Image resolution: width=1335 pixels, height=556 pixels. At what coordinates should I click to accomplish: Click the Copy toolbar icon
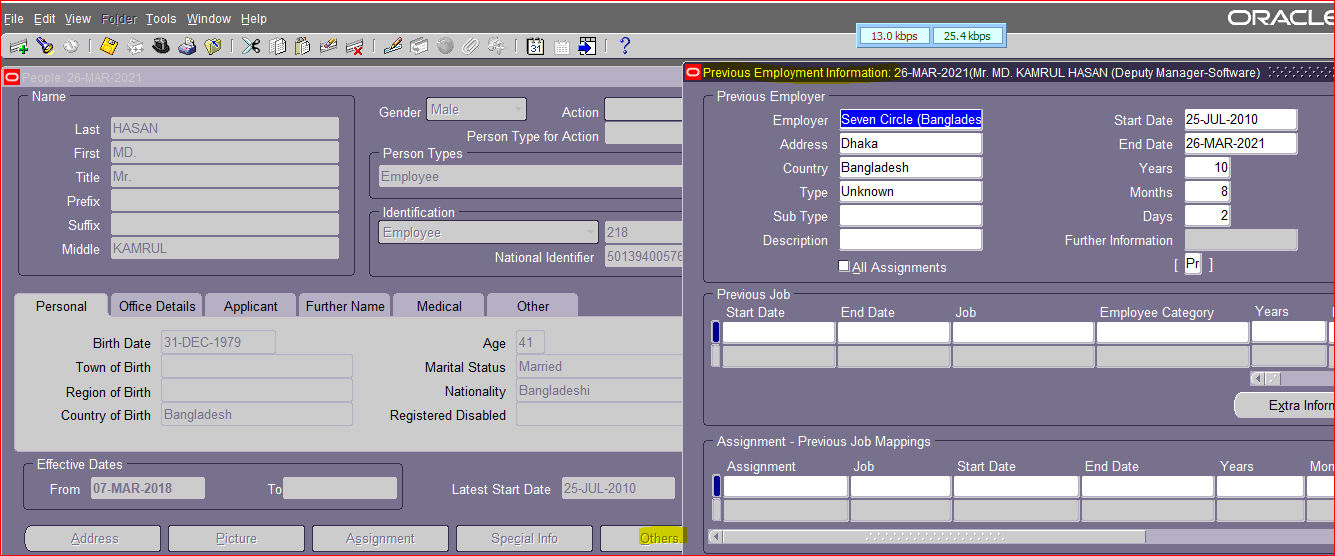277,46
